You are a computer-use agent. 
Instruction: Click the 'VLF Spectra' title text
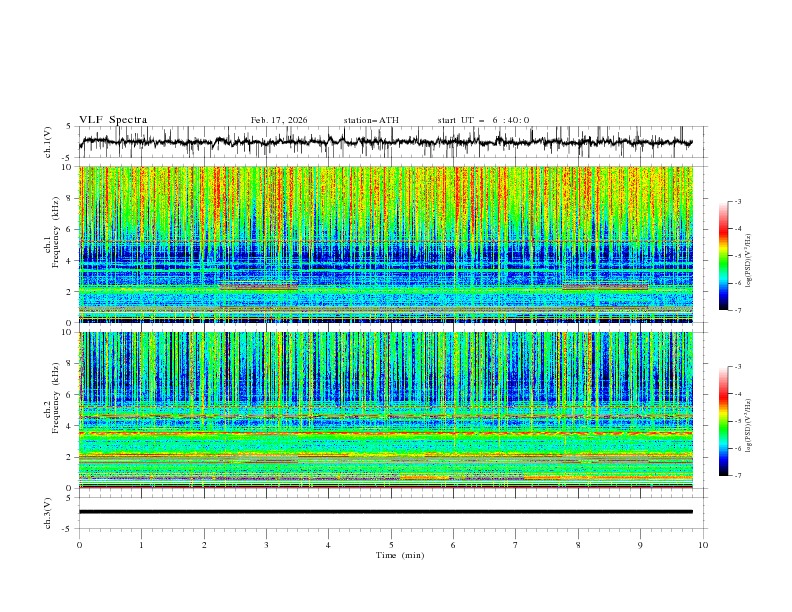point(113,120)
